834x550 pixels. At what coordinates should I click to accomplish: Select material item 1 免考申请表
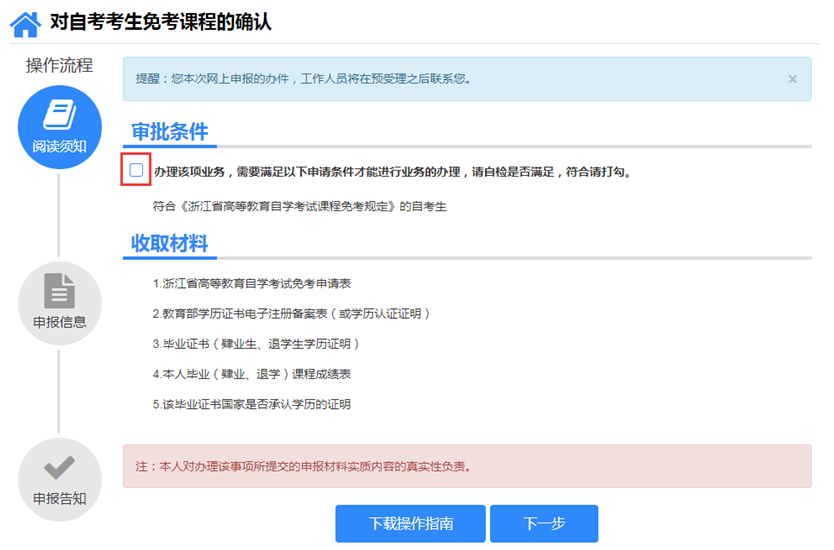tap(254, 283)
